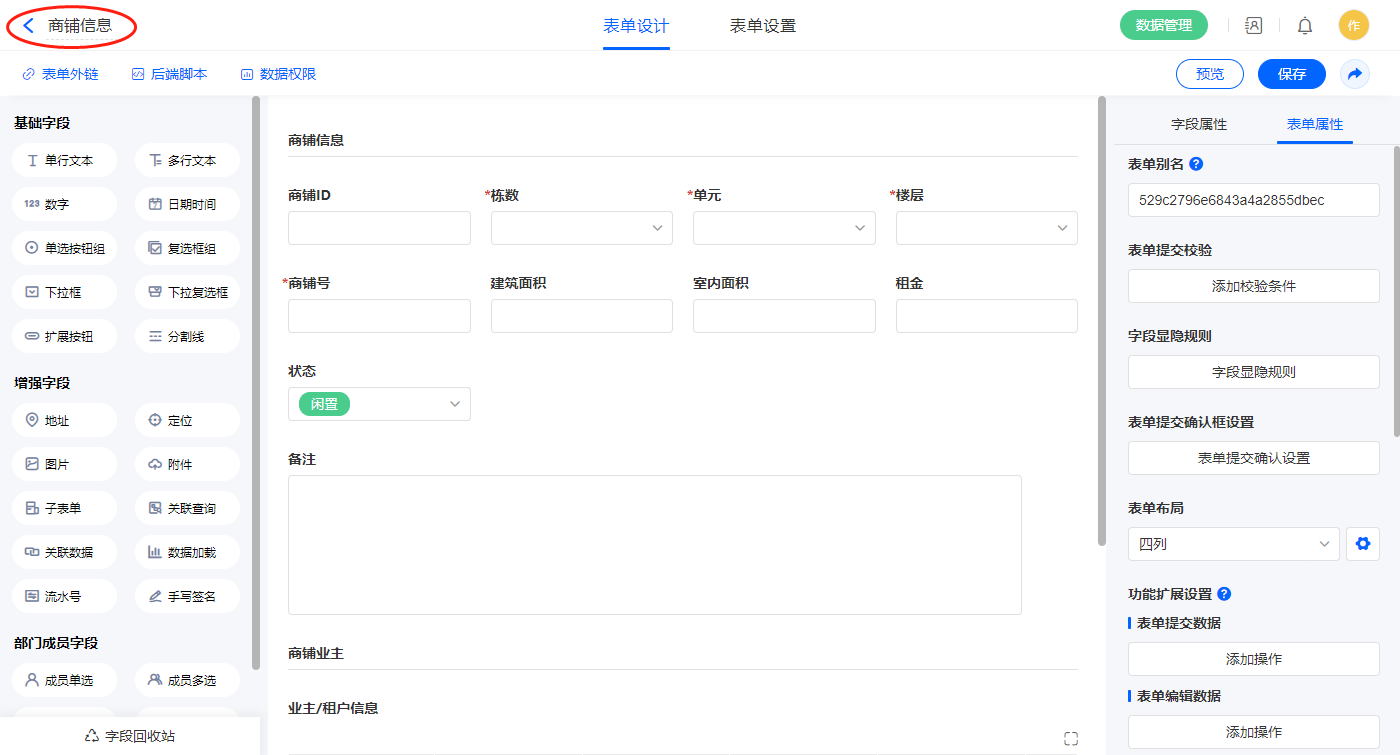
Task: Add a 复选框组 field
Action: (187, 248)
